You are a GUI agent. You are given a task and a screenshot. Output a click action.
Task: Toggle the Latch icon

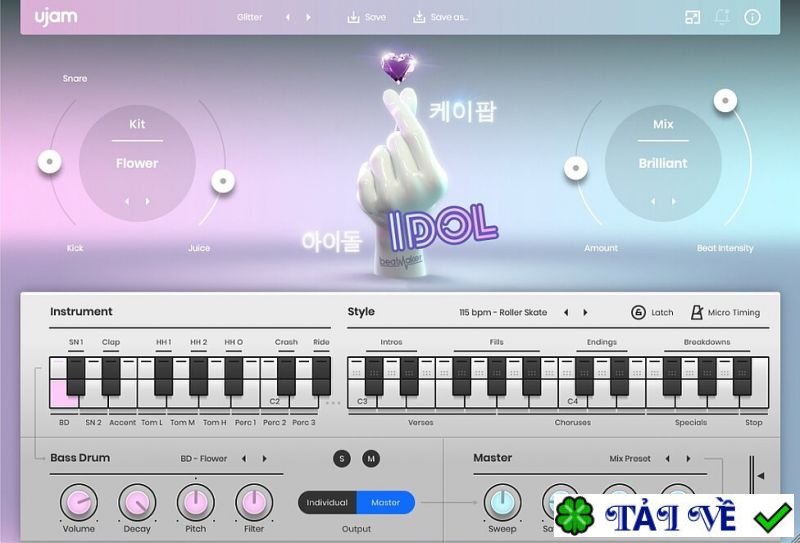[x=638, y=312]
